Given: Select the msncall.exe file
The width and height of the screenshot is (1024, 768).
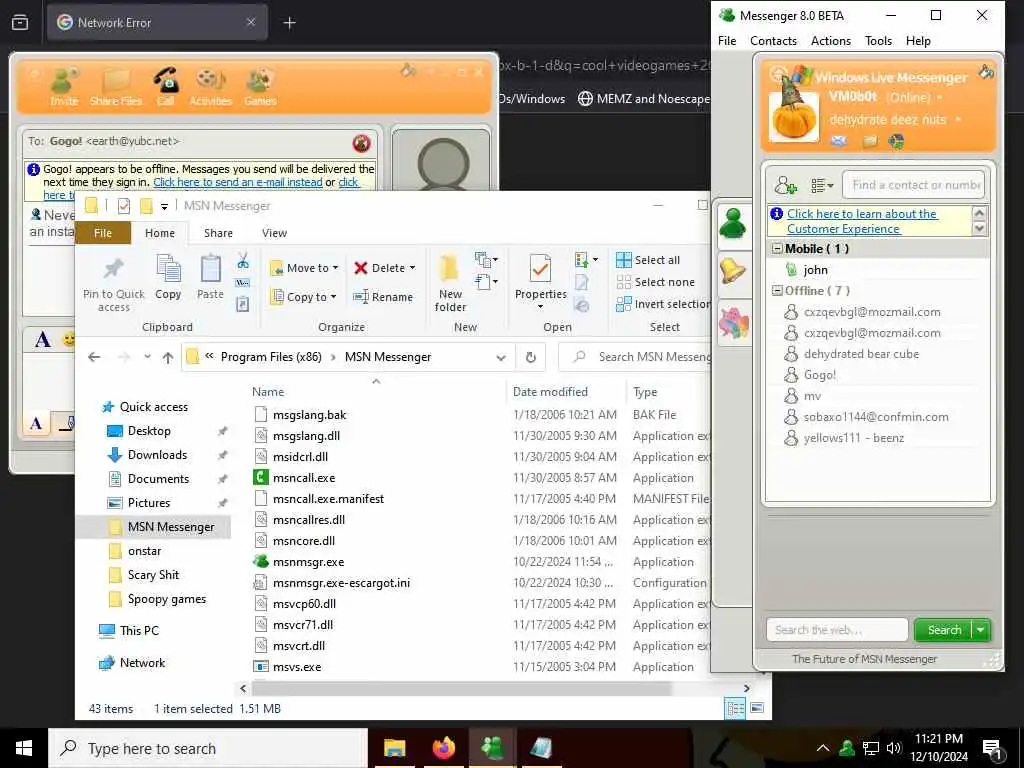Looking at the screenshot, I should point(304,477).
